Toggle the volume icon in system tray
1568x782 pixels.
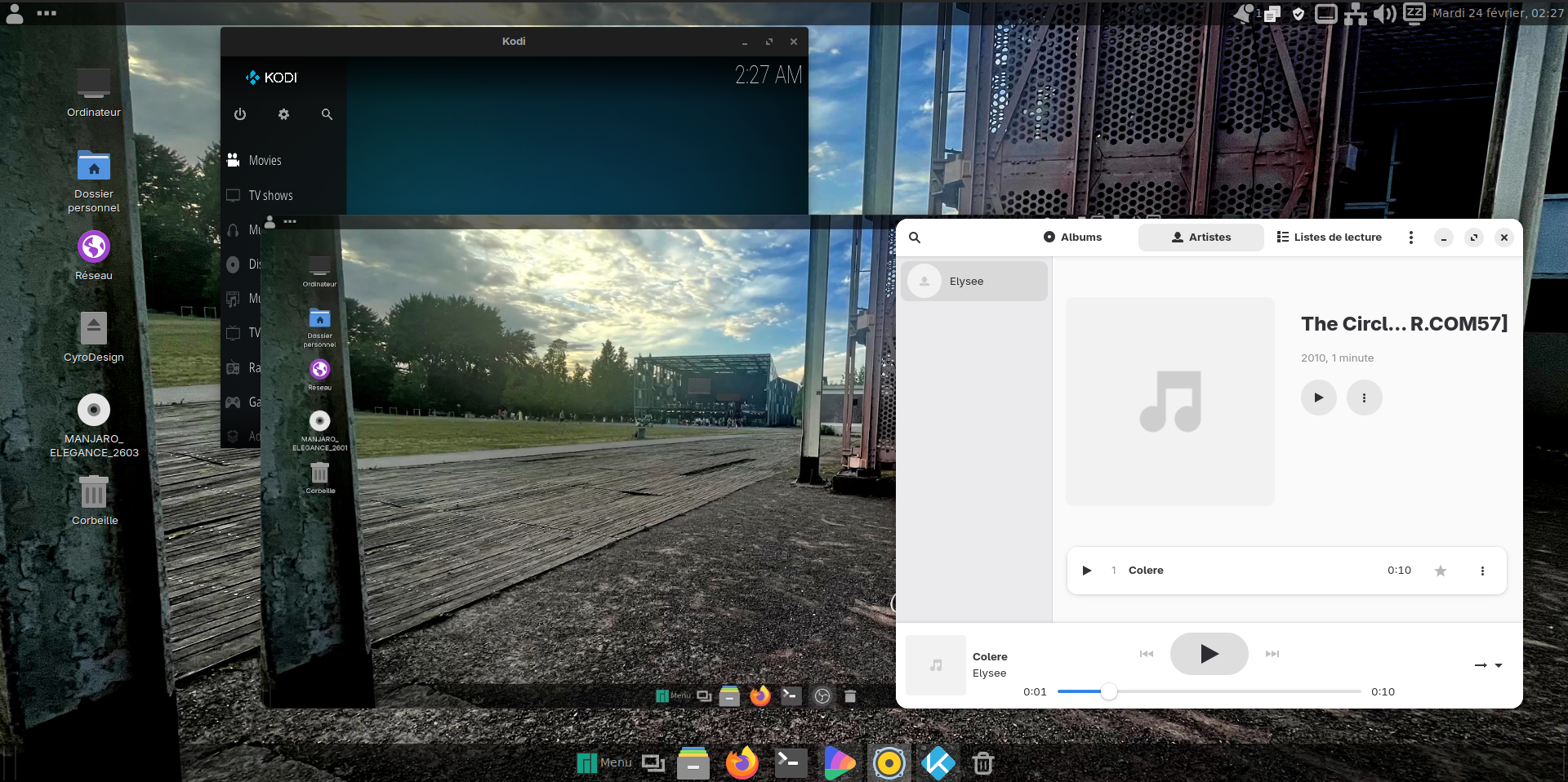[x=1384, y=14]
